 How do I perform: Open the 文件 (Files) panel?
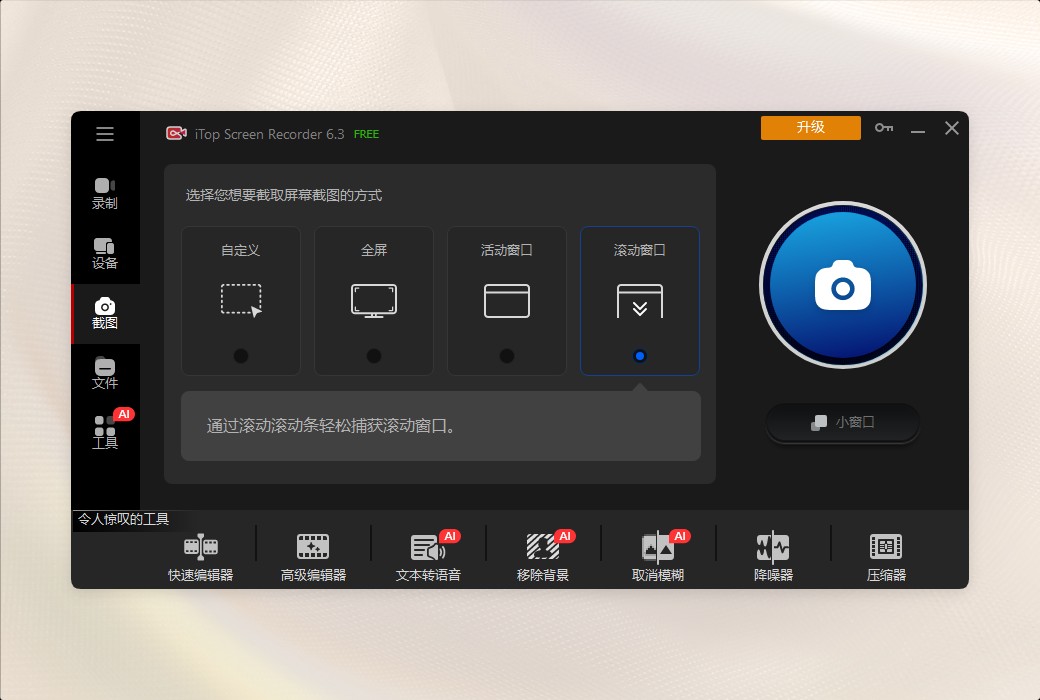point(105,374)
